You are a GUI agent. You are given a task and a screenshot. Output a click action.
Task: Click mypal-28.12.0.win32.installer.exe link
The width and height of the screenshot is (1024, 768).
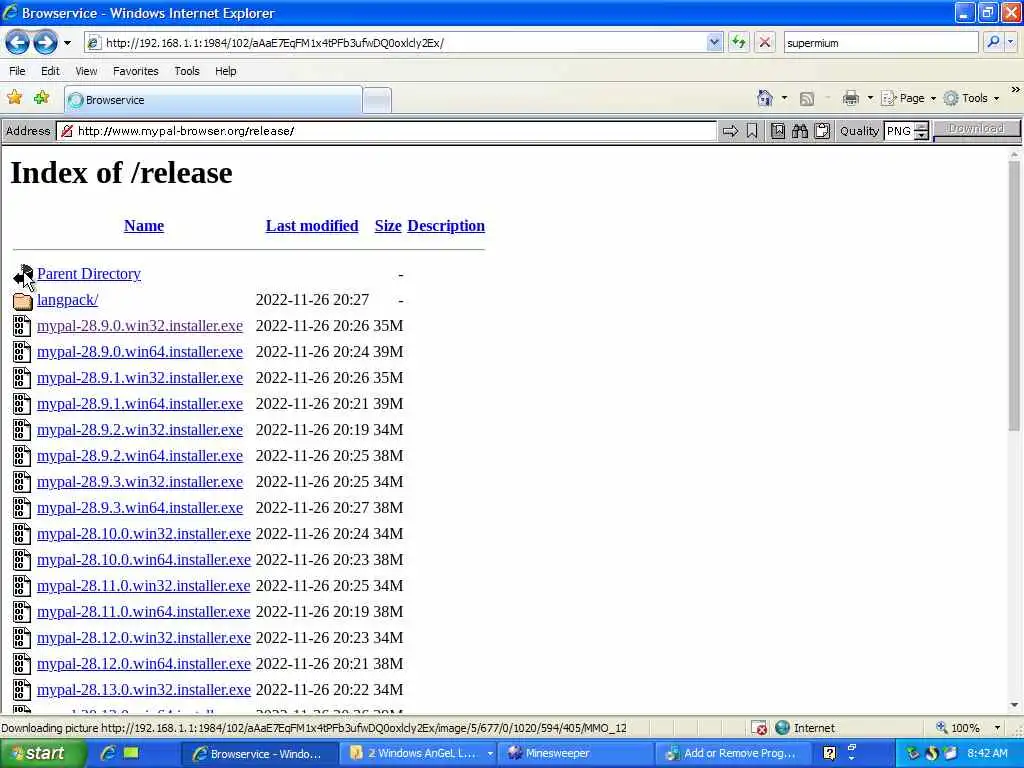[x=144, y=638]
